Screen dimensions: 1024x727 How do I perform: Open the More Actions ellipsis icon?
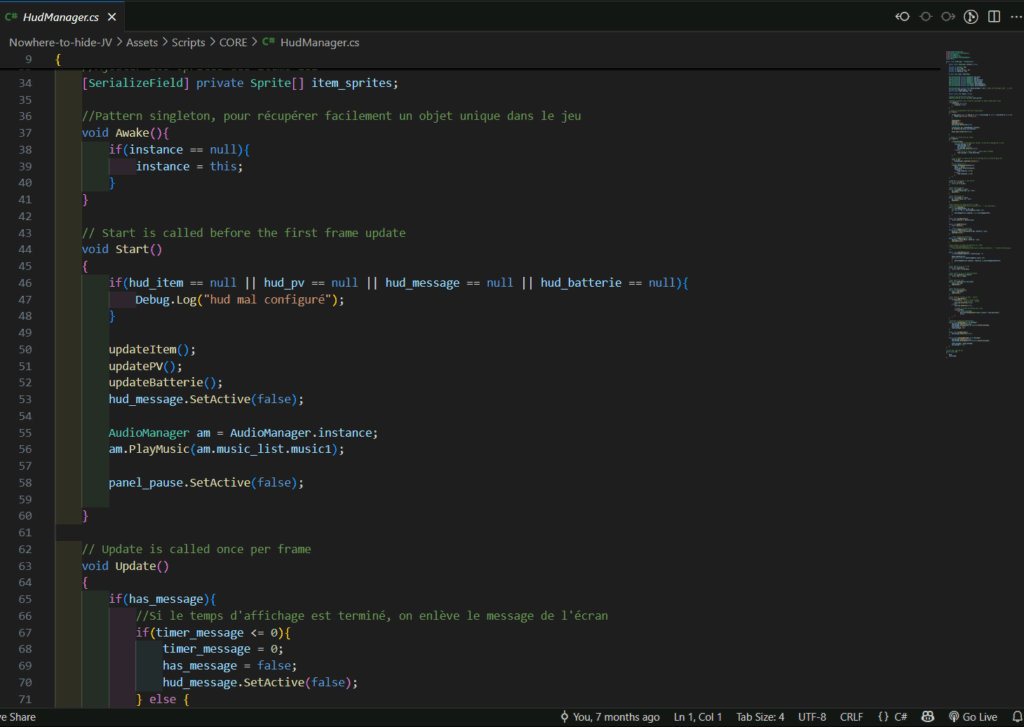(x=1016, y=17)
